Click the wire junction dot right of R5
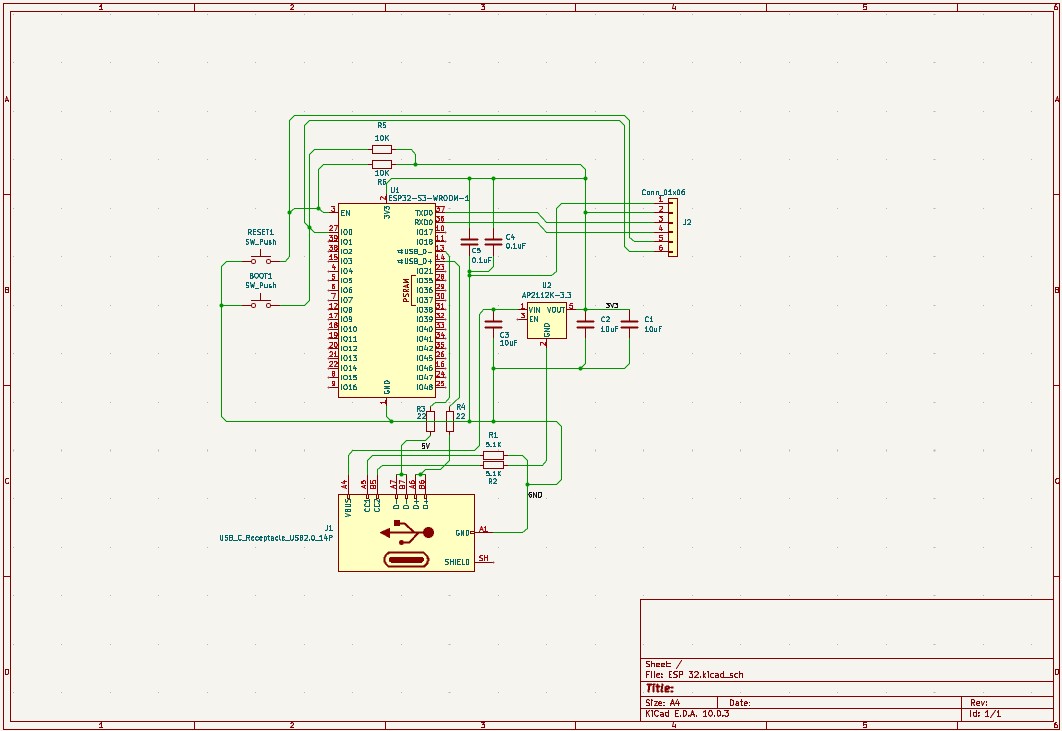The width and height of the screenshot is (1062, 731). [x=415, y=164]
